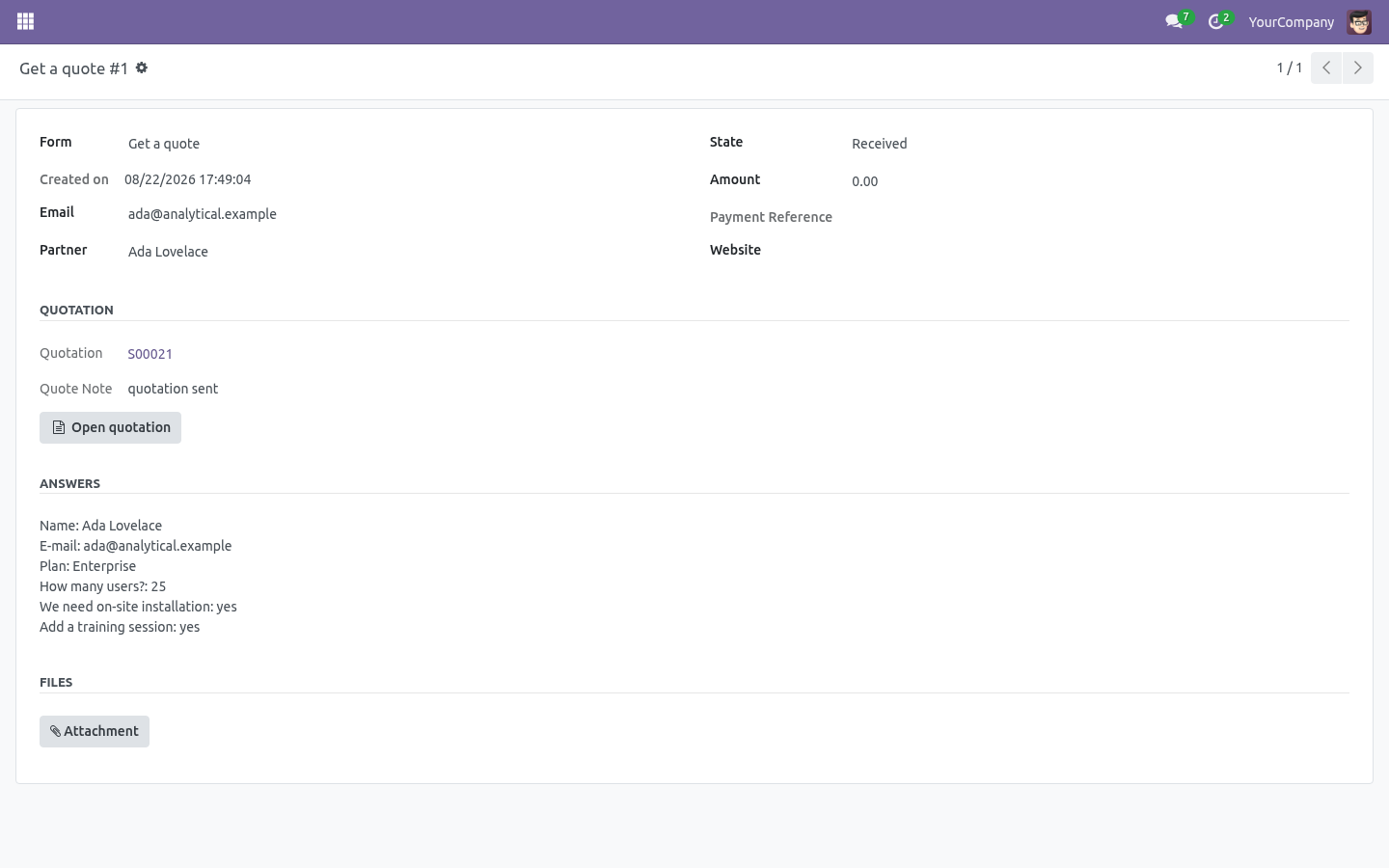Click the answer How many users?: 25
The width and height of the screenshot is (1389, 868).
coord(102,586)
